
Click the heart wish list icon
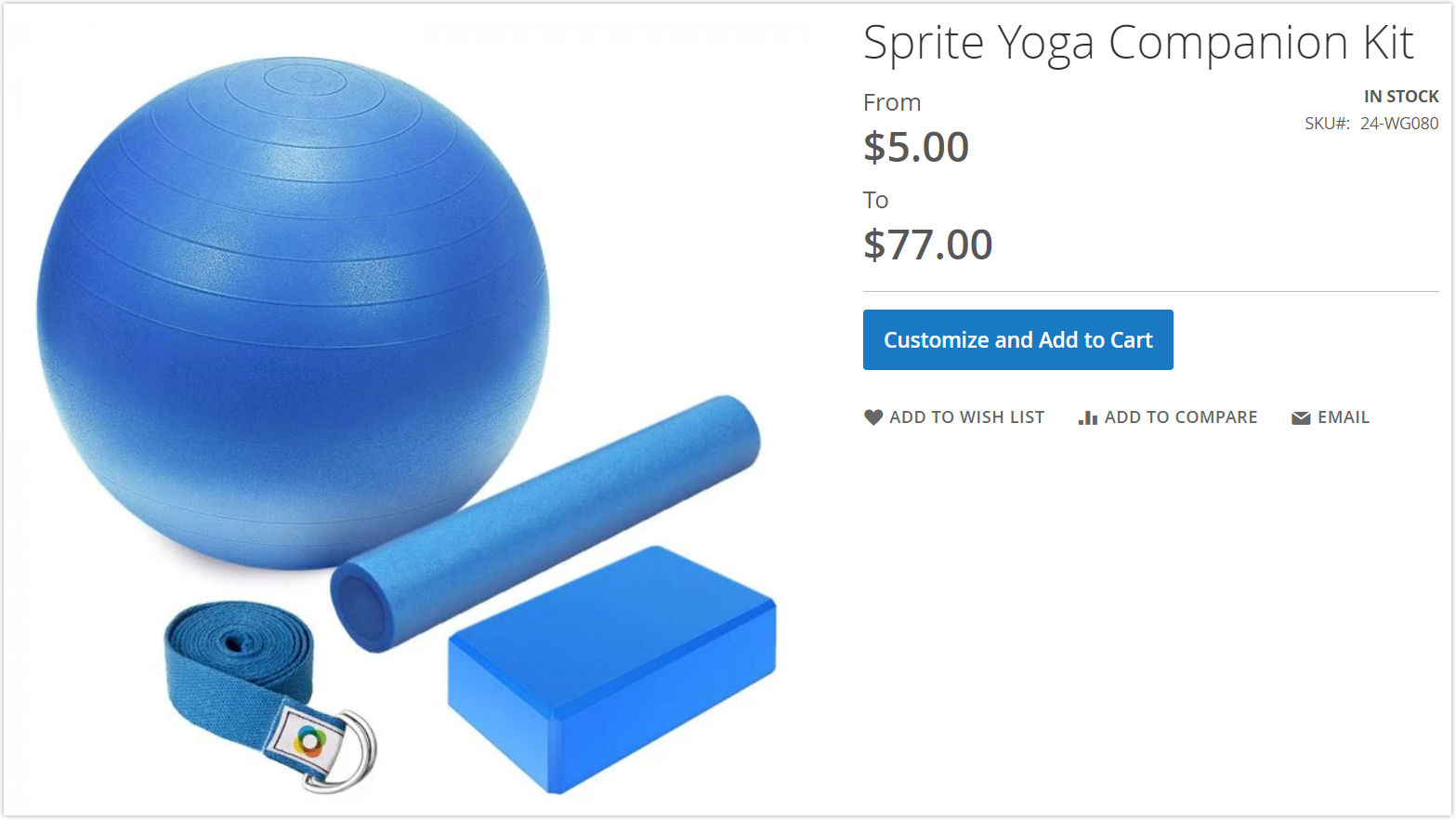pos(872,417)
